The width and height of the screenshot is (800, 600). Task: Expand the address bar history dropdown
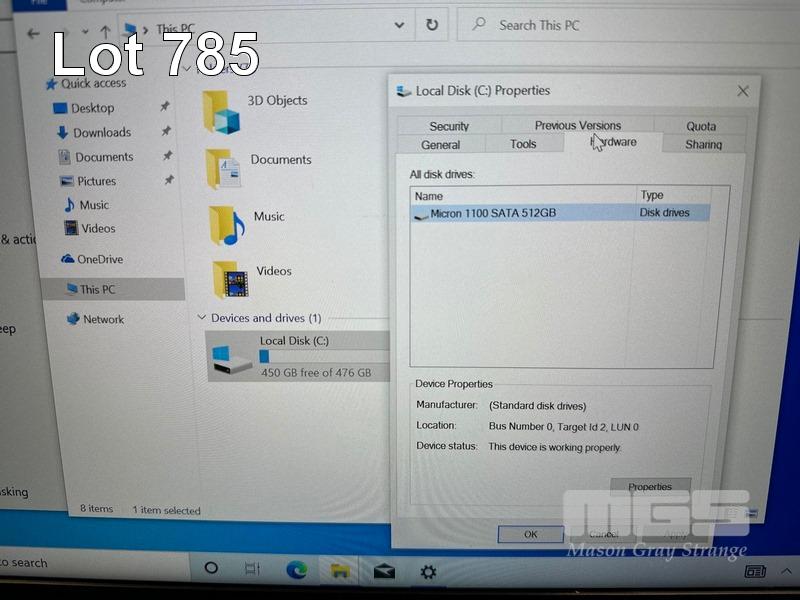pos(399,25)
